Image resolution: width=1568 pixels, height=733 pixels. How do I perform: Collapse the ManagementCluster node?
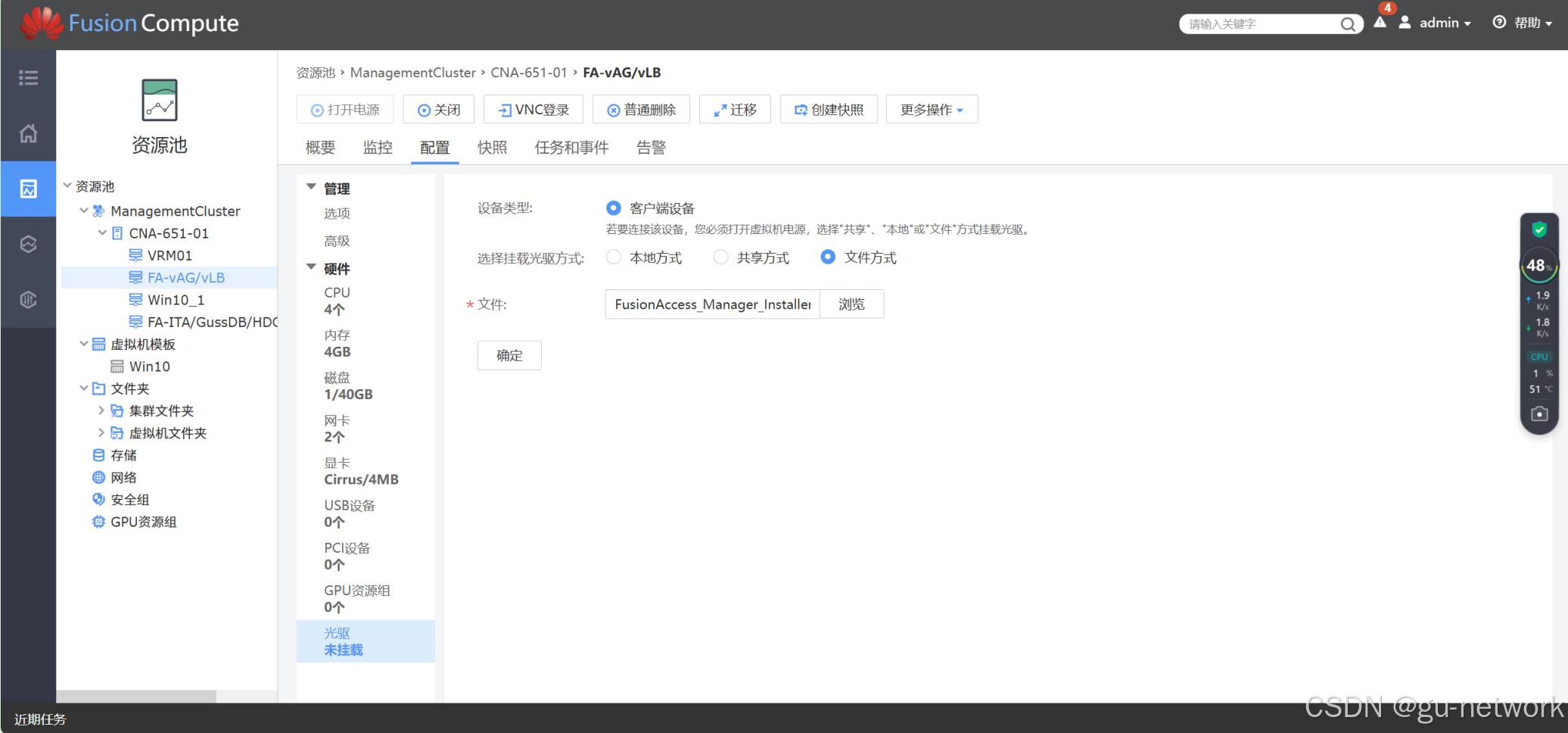point(84,211)
